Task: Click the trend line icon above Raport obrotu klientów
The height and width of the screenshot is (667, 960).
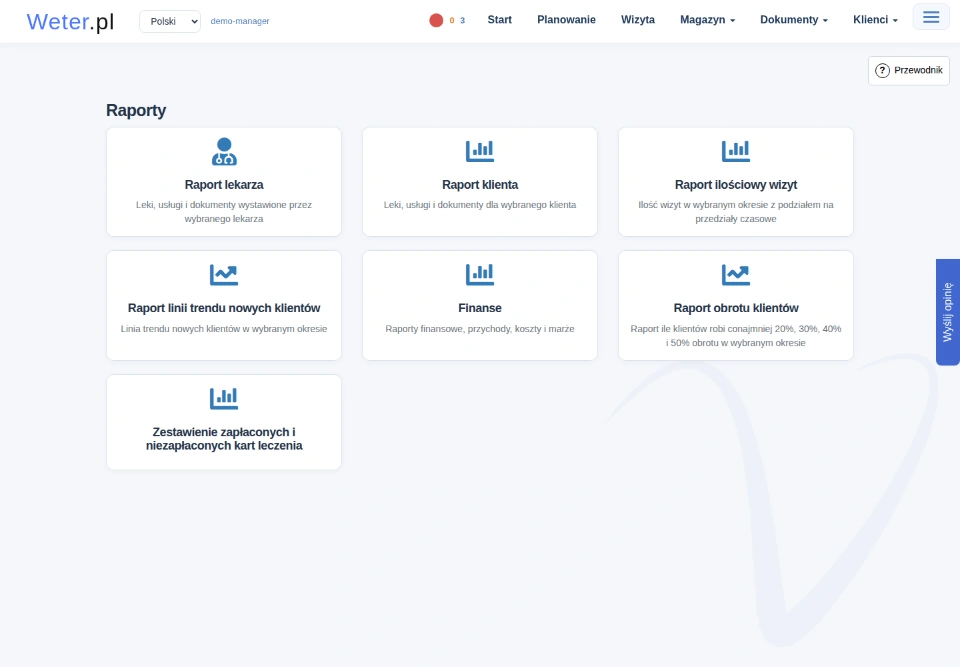Action: pyautogui.click(x=735, y=275)
